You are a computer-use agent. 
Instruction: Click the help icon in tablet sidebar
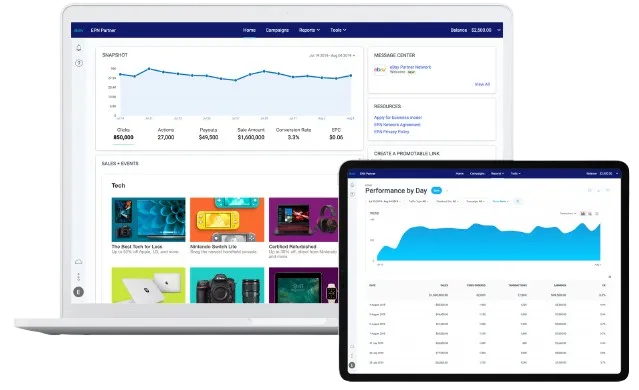point(353,194)
